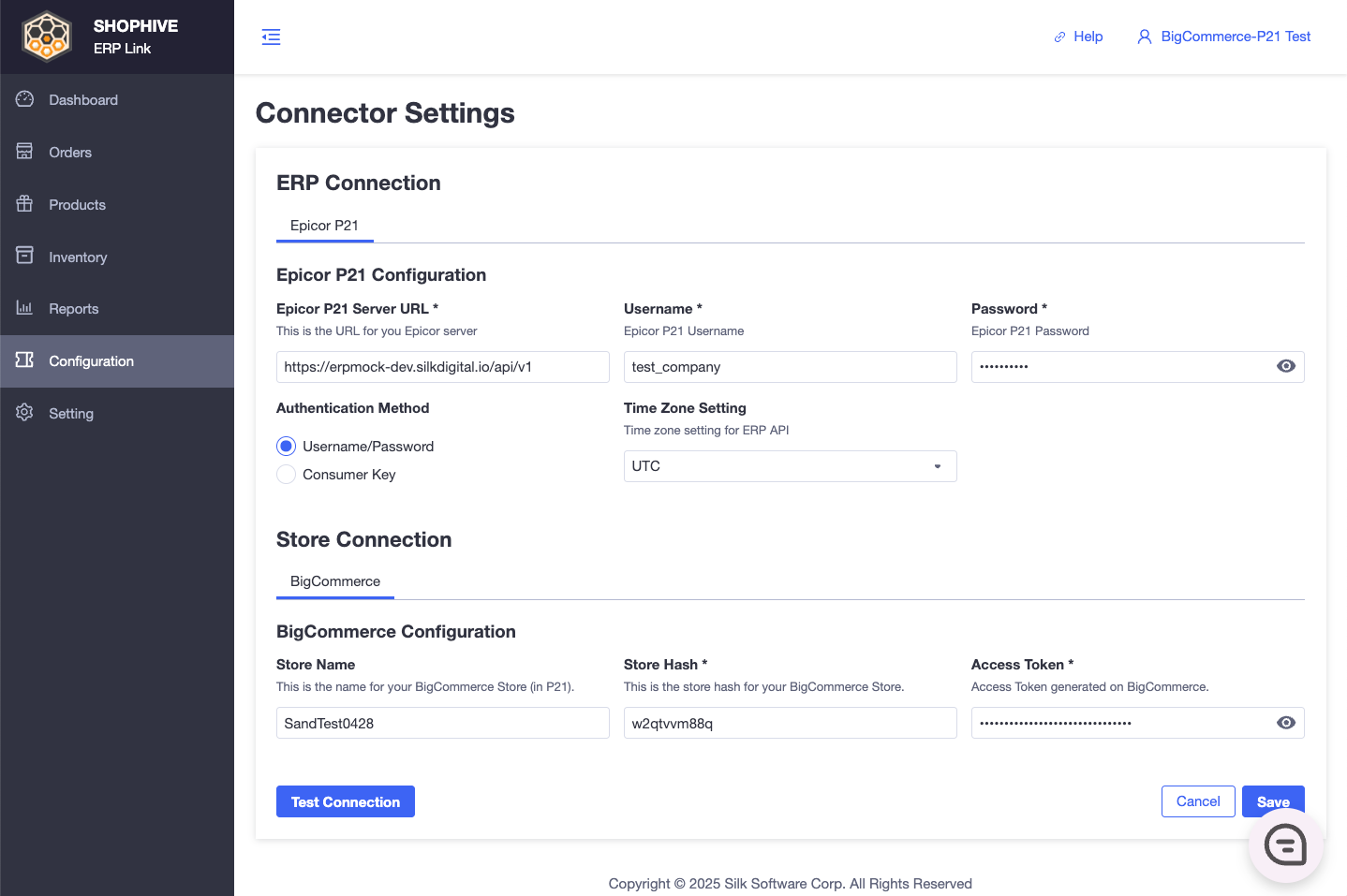Show the BigCommerce Access Token value
Image resolution: width=1347 pixels, height=896 pixels.
[1286, 723]
